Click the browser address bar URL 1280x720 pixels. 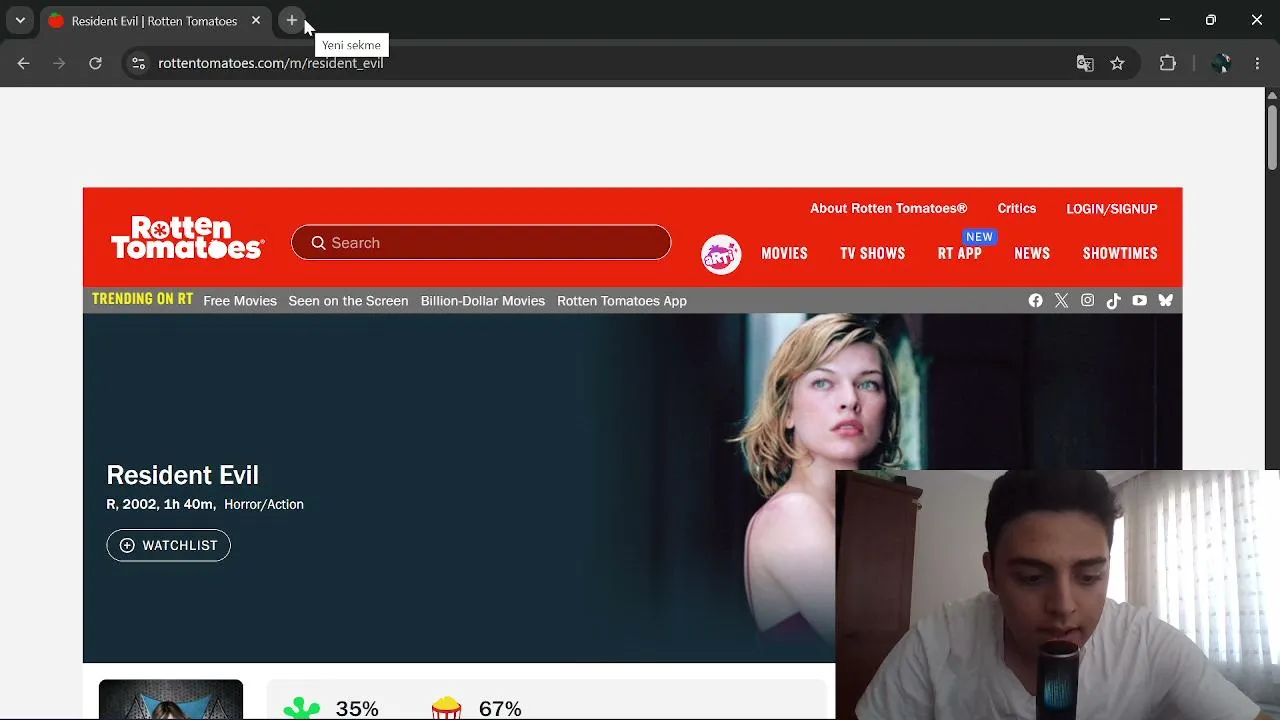tap(270, 63)
